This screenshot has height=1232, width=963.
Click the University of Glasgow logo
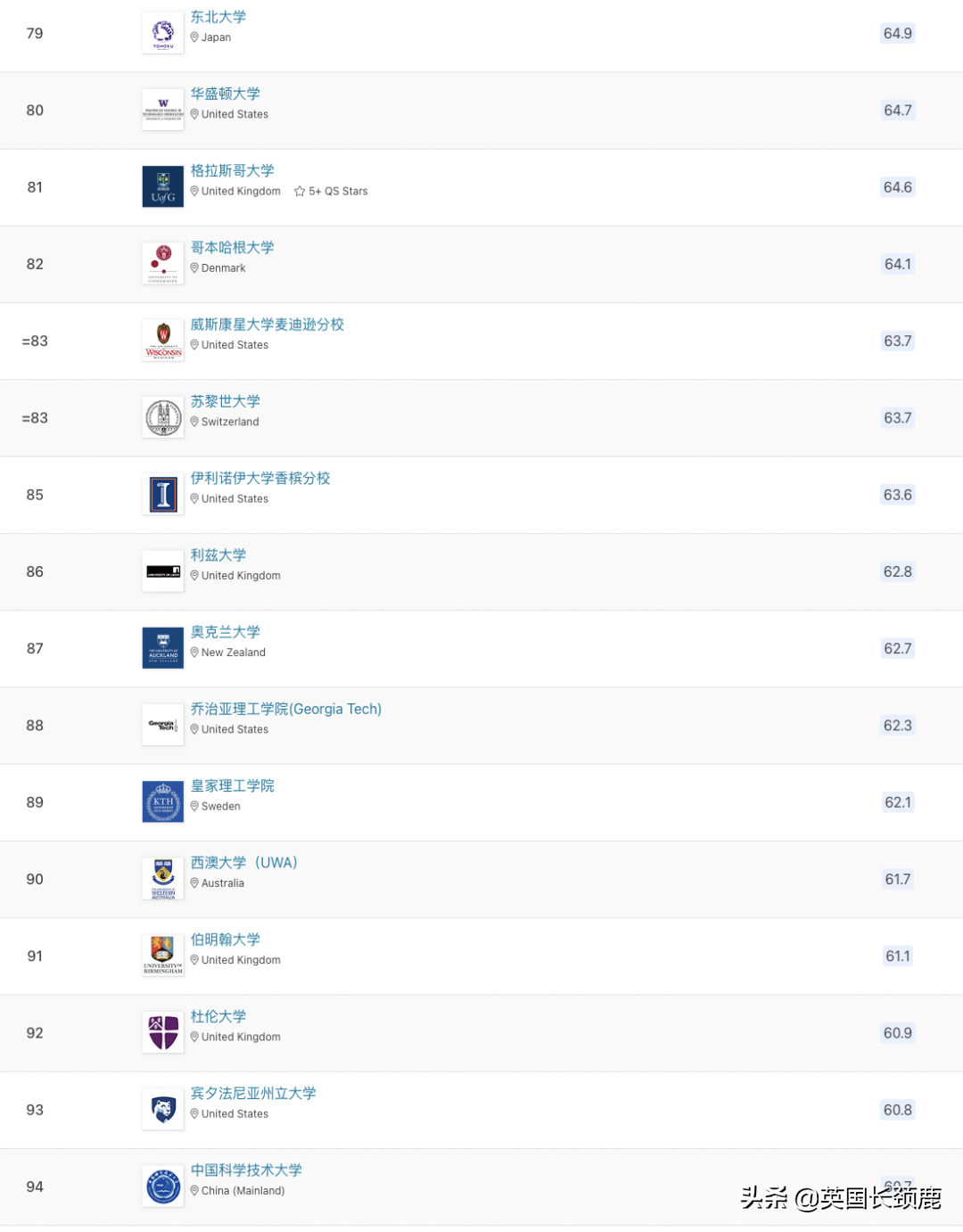tap(163, 187)
